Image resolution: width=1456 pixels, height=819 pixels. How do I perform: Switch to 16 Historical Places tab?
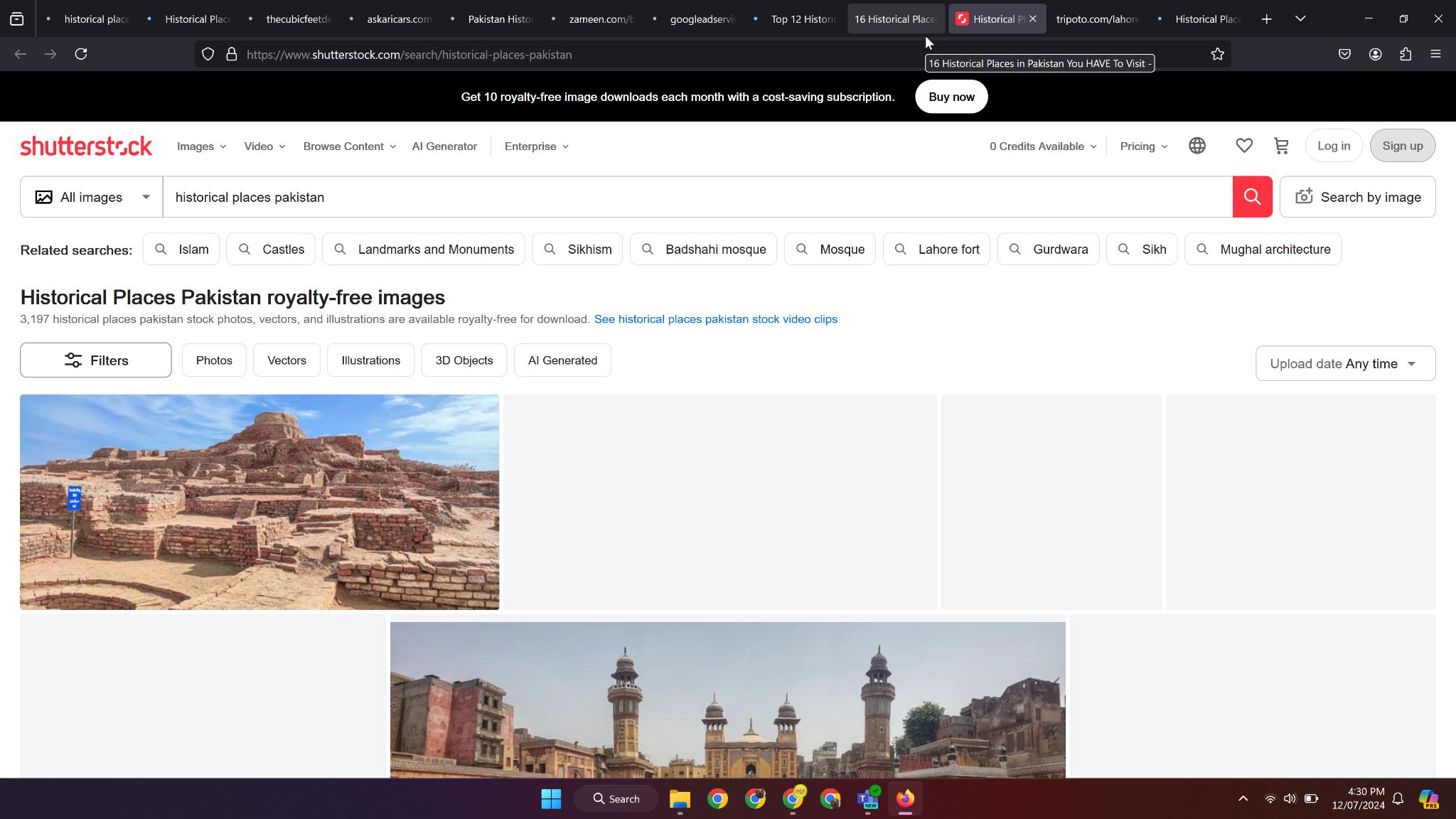tap(896, 19)
